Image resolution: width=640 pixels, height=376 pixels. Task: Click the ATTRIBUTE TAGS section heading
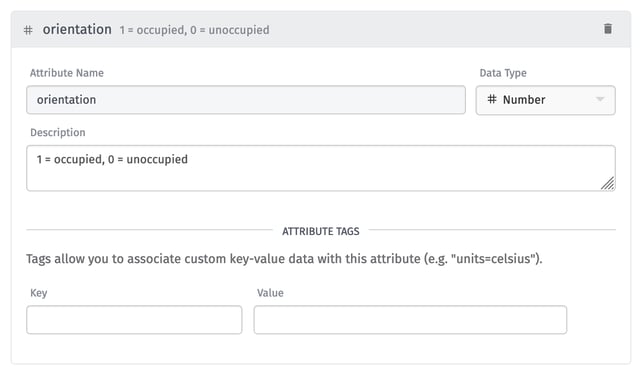click(321, 231)
